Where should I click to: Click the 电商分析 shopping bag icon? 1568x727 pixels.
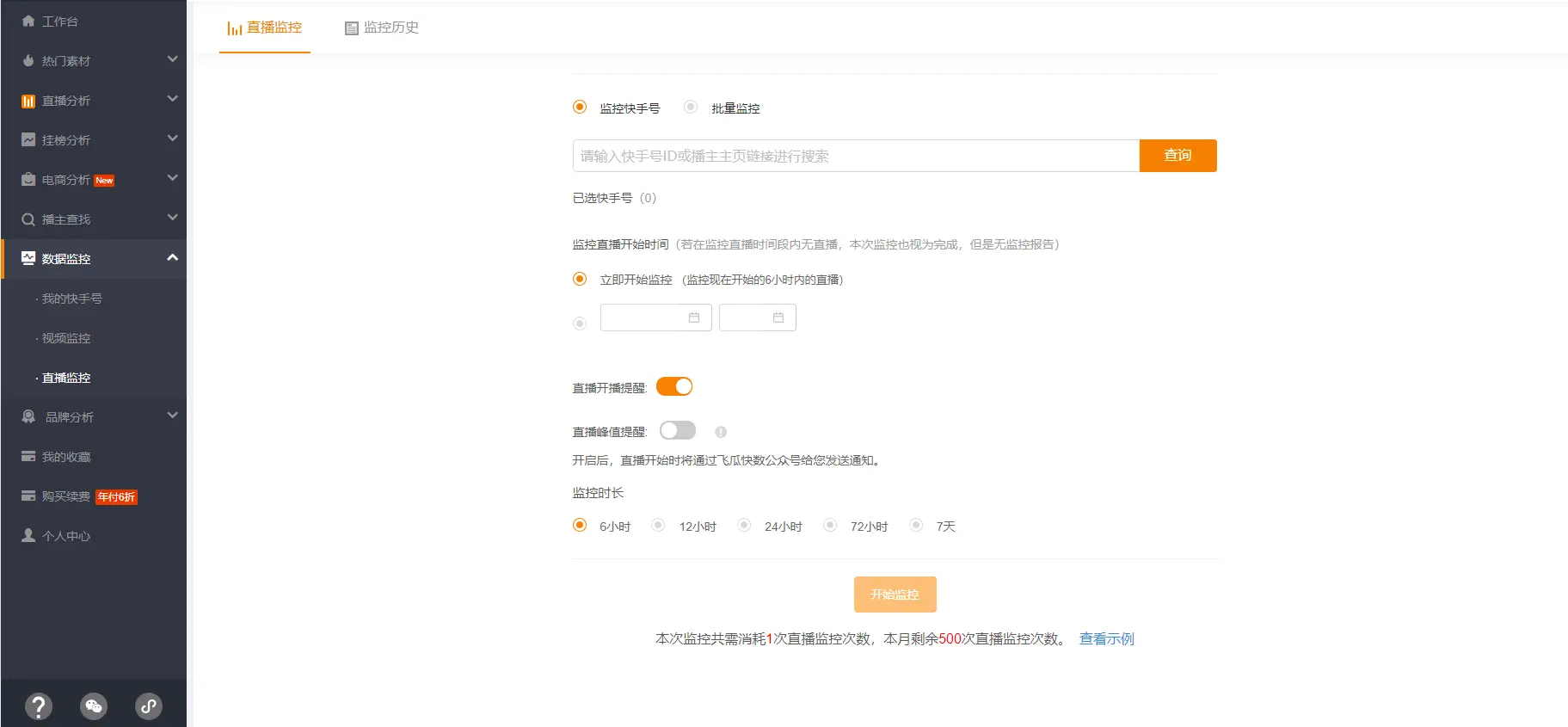point(28,179)
